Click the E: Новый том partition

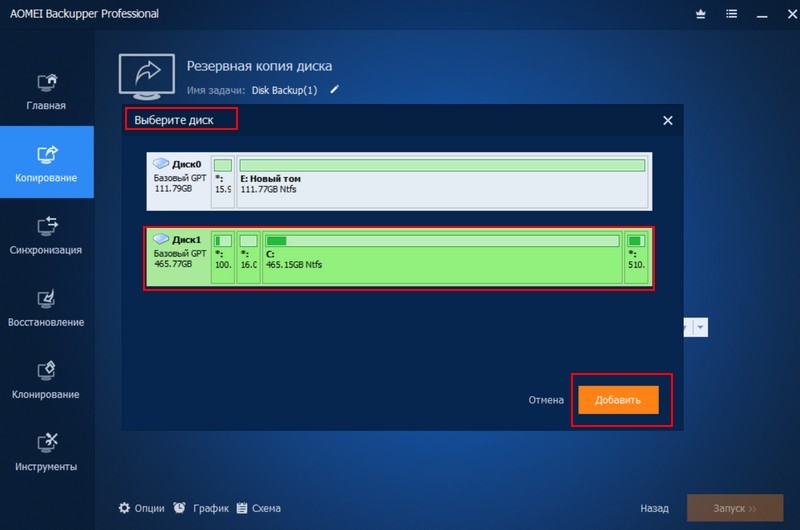click(442, 181)
